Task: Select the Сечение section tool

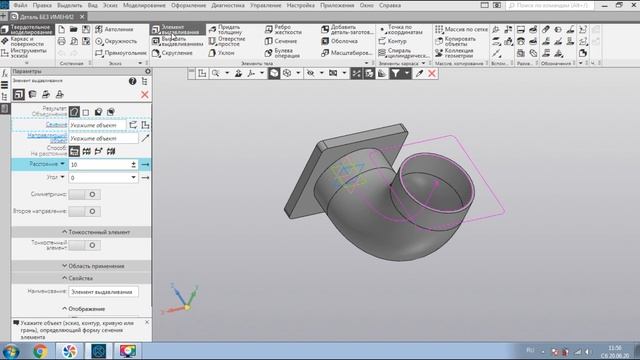Action: 281,41
